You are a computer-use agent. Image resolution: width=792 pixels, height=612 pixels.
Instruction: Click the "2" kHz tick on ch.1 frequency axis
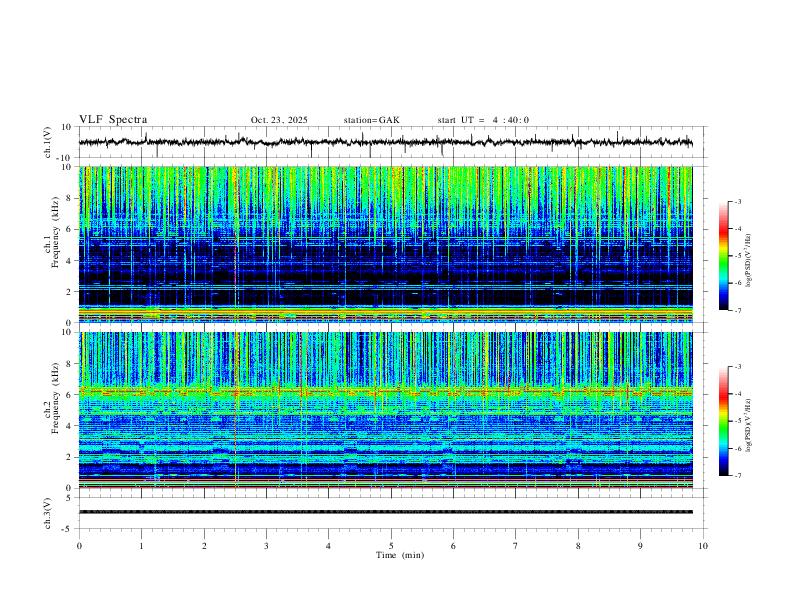(70, 291)
